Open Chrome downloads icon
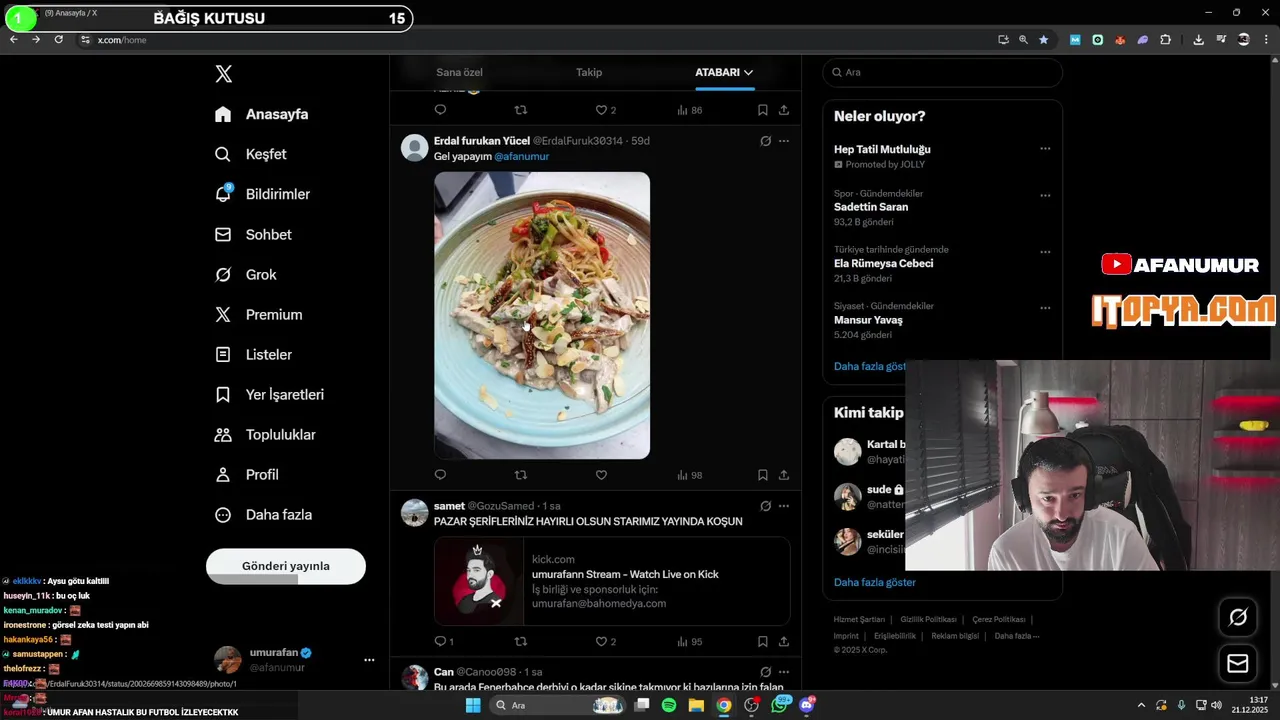This screenshot has width=1280, height=720. (1198, 40)
